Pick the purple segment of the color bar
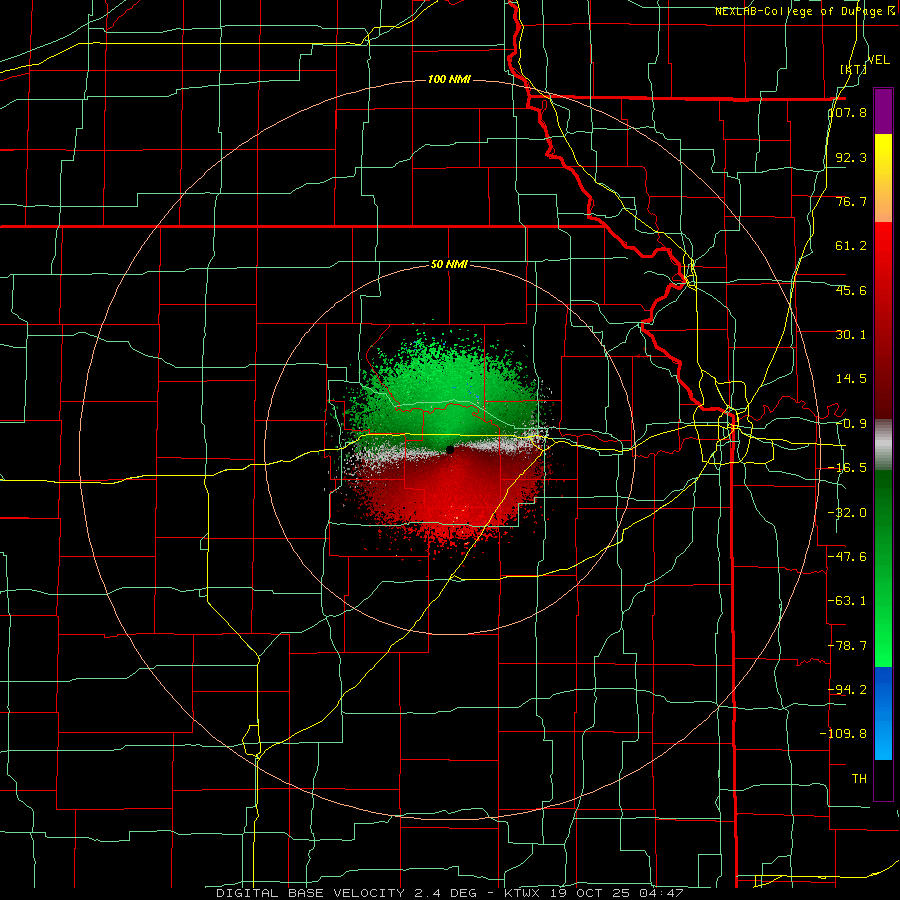 [x=883, y=111]
